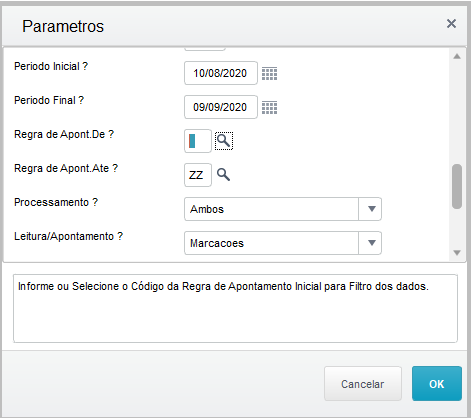Image resolution: width=471 pixels, height=418 pixels.
Task: Click the Parametros dialog title
Action: 63,26
